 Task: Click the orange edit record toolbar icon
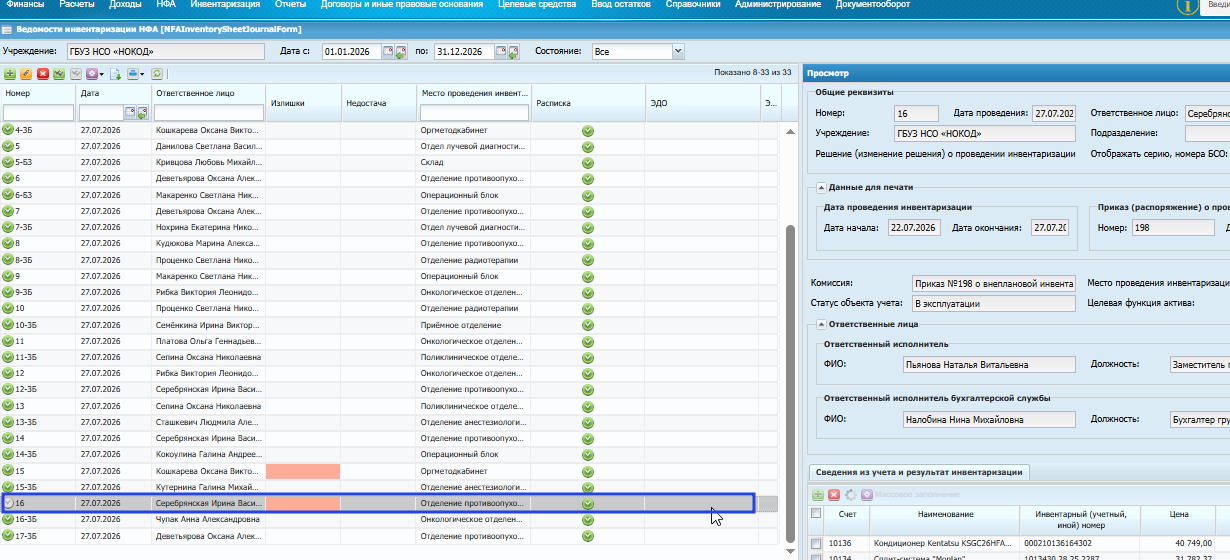(x=26, y=74)
